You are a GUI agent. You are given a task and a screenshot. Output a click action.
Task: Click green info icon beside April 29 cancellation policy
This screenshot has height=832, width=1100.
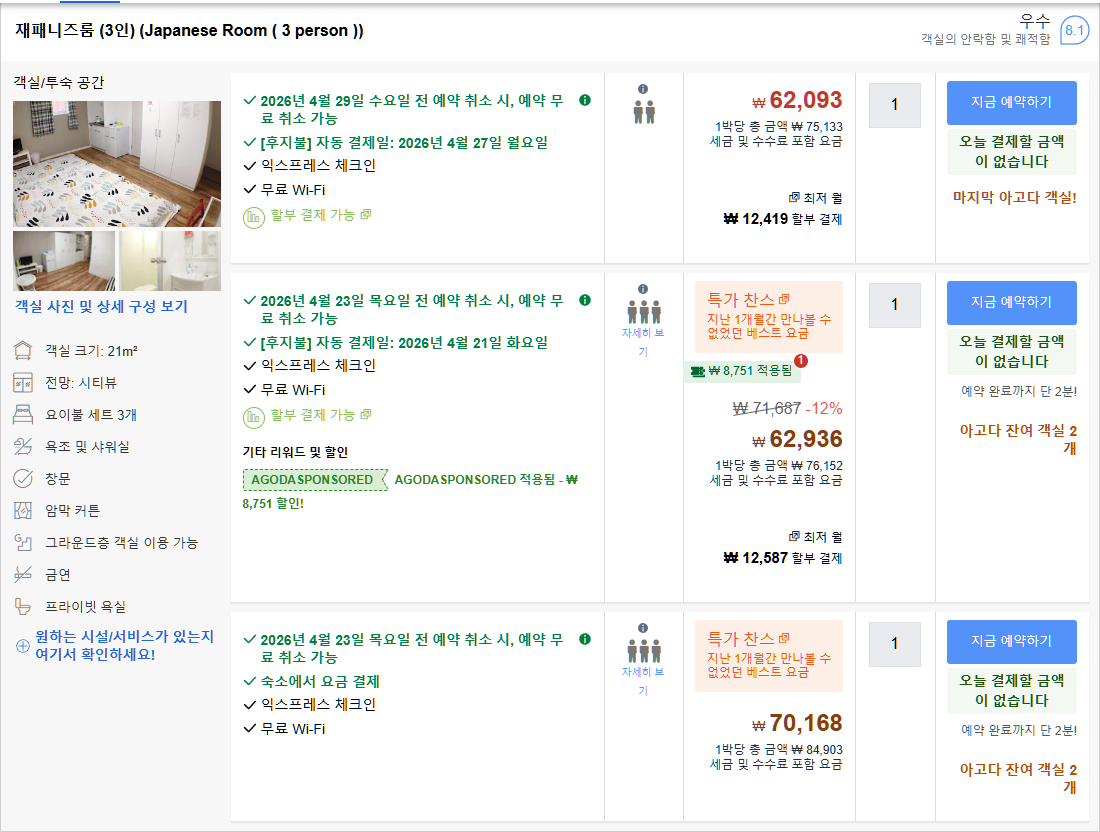[x=585, y=100]
